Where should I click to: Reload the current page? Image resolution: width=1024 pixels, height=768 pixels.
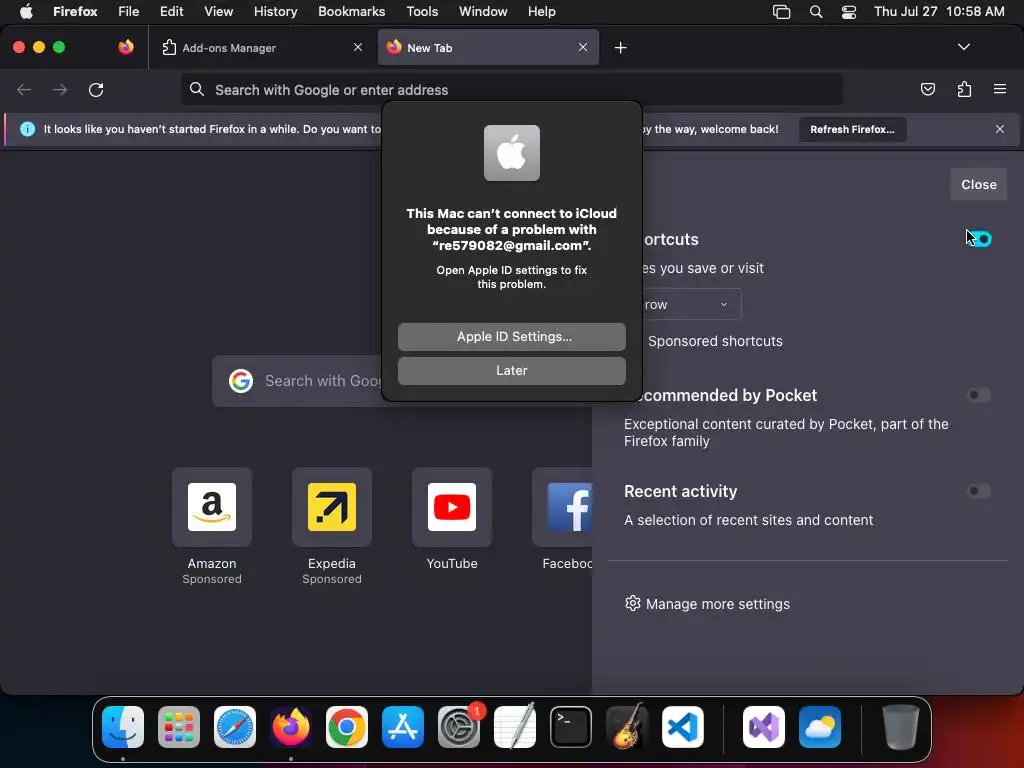pos(96,89)
